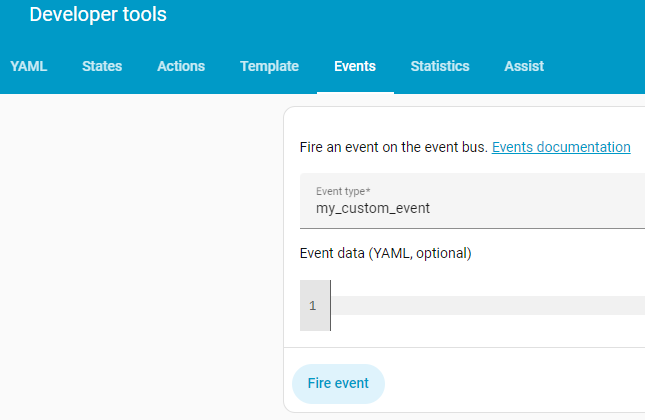Viewport: 645px width, 420px height.
Task: Open the Statistics tab
Action: click(x=440, y=66)
